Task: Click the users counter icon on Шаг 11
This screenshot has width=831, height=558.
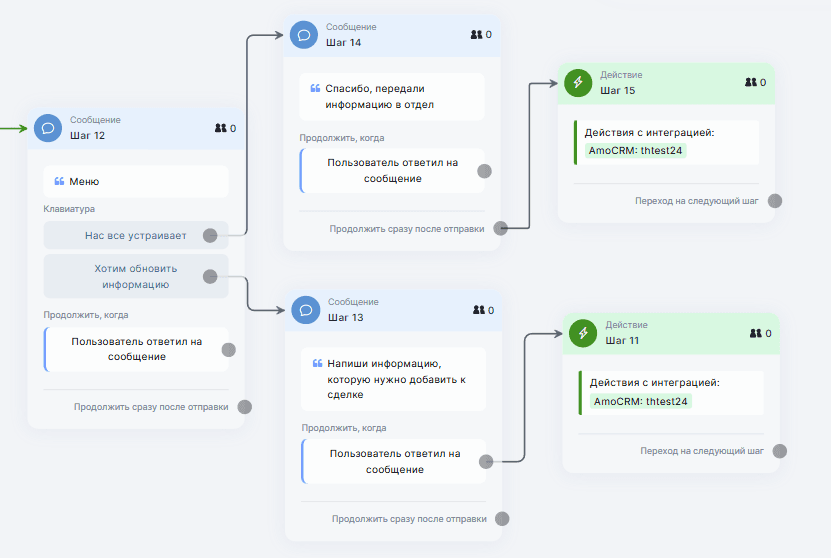Action: (x=756, y=333)
